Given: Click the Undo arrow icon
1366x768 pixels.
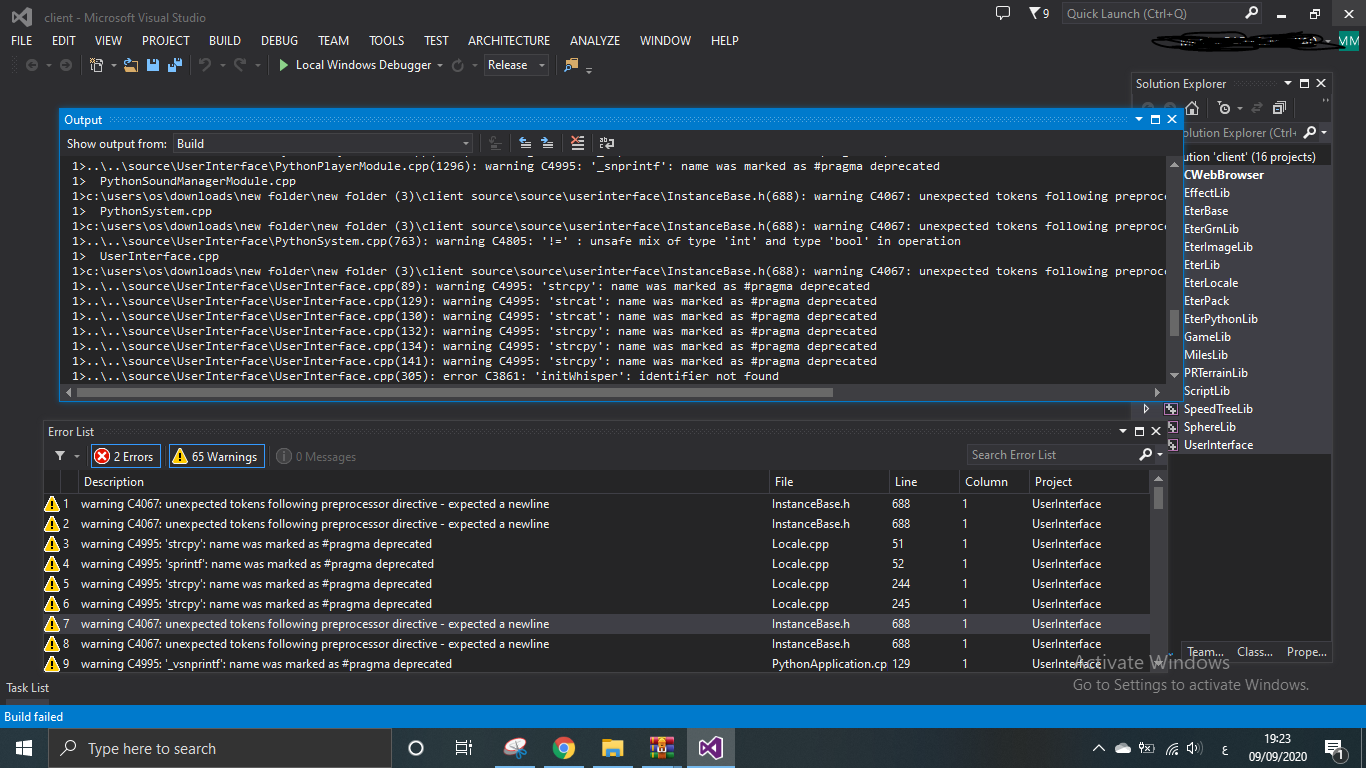Looking at the screenshot, I should point(204,65).
